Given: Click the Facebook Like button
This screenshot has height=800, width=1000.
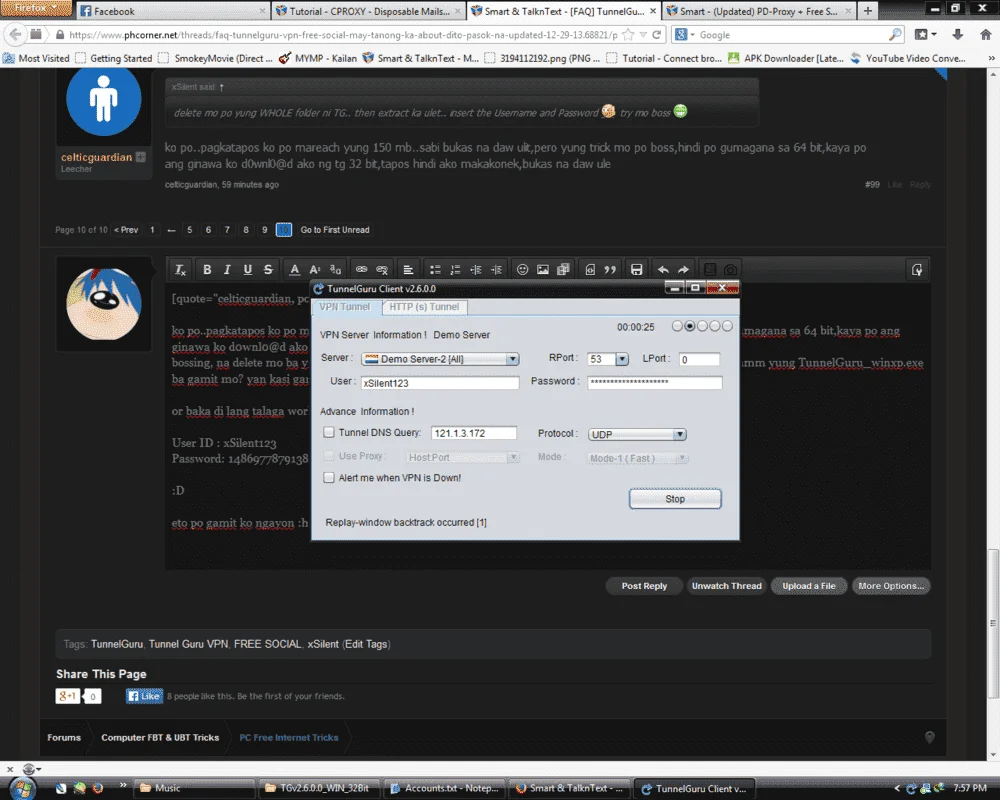Looking at the screenshot, I should [x=144, y=696].
